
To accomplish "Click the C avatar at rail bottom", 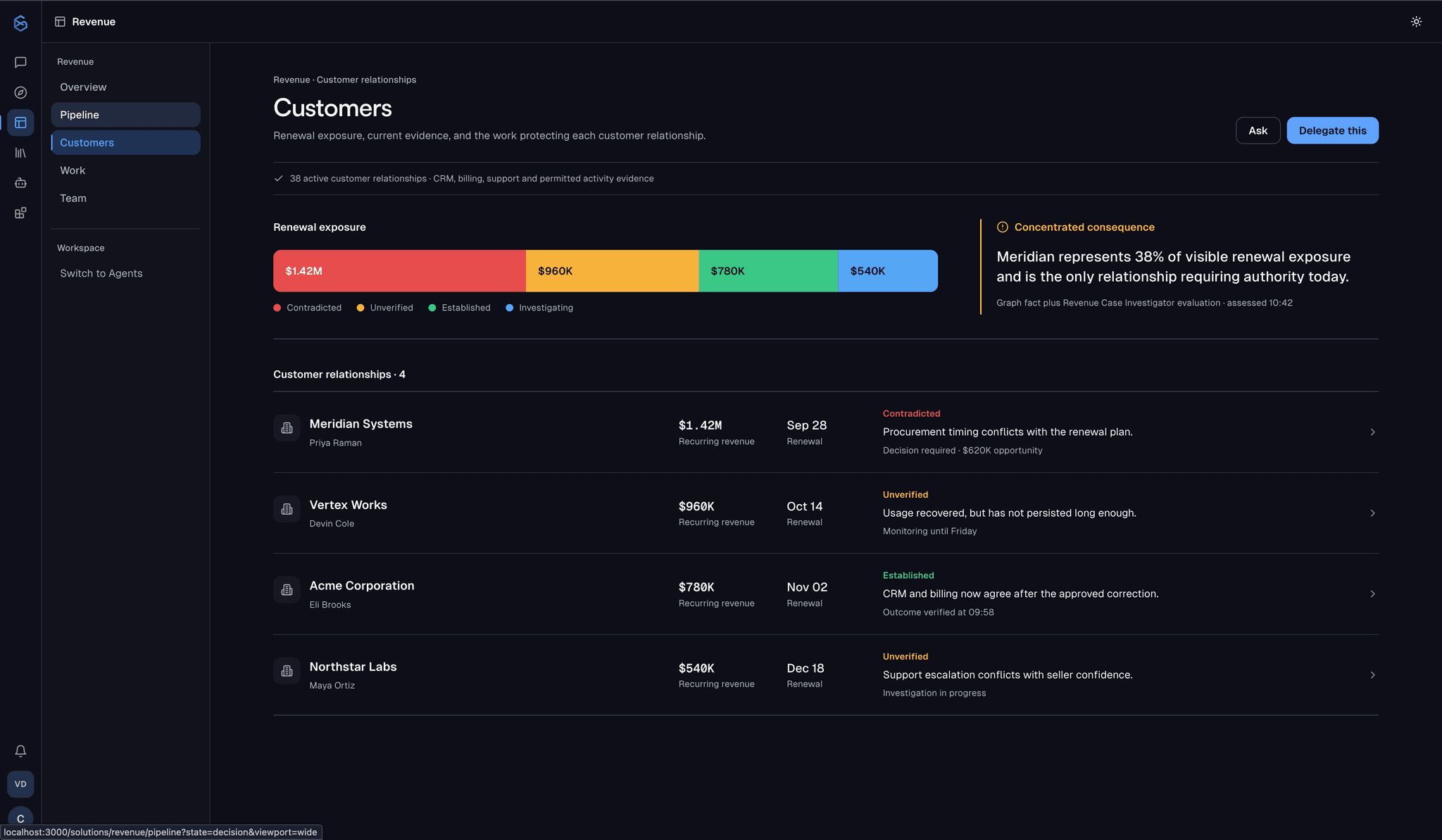I will (20, 818).
